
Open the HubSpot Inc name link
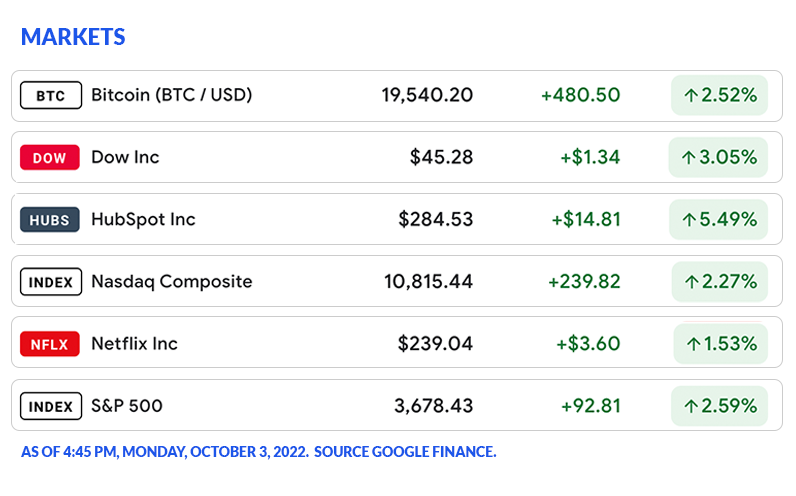pyautogui.click(x=143, y=220)
